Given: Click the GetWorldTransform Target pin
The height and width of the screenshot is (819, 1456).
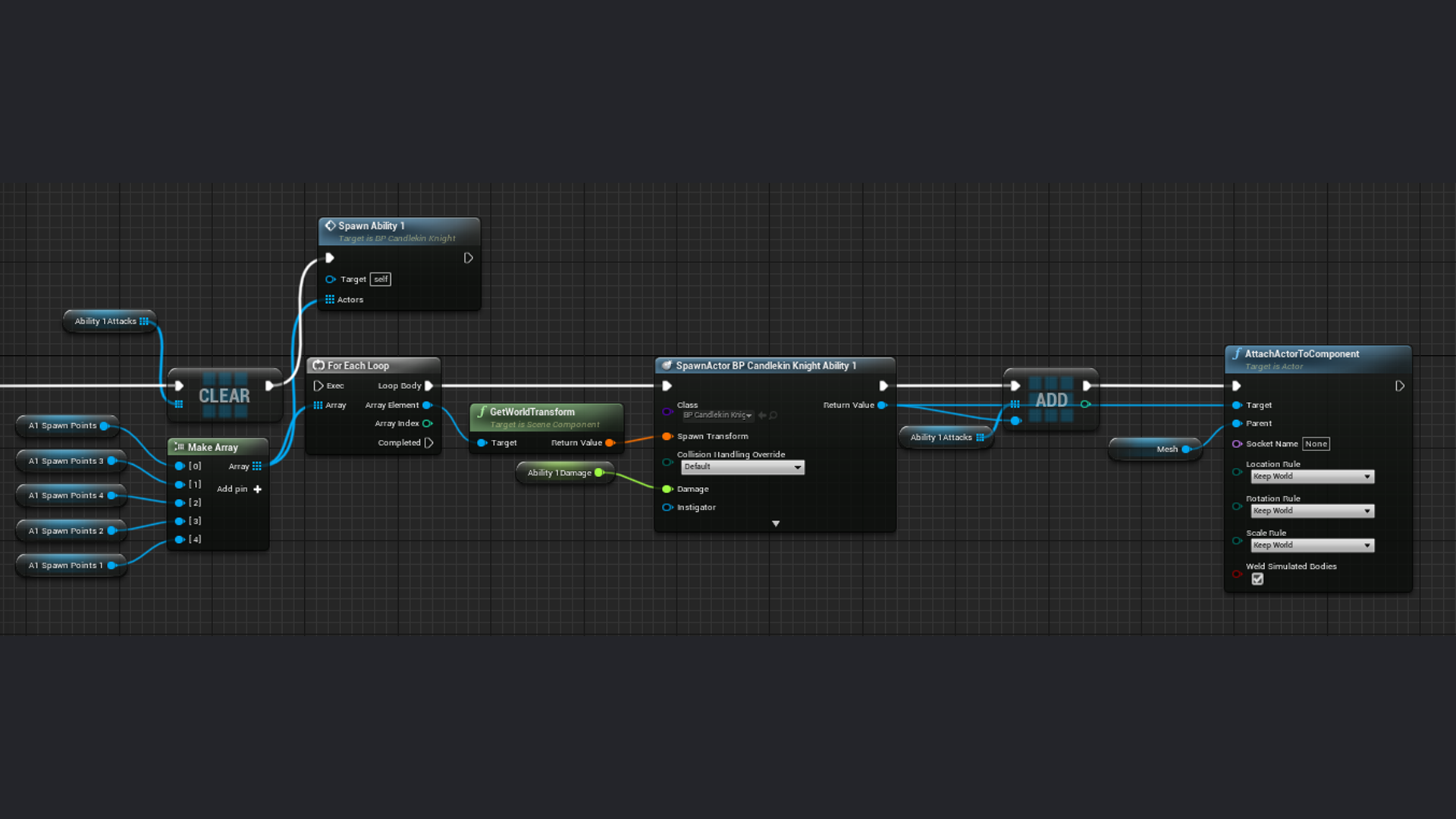Looking at the screenshot, I should coord(482,443).
